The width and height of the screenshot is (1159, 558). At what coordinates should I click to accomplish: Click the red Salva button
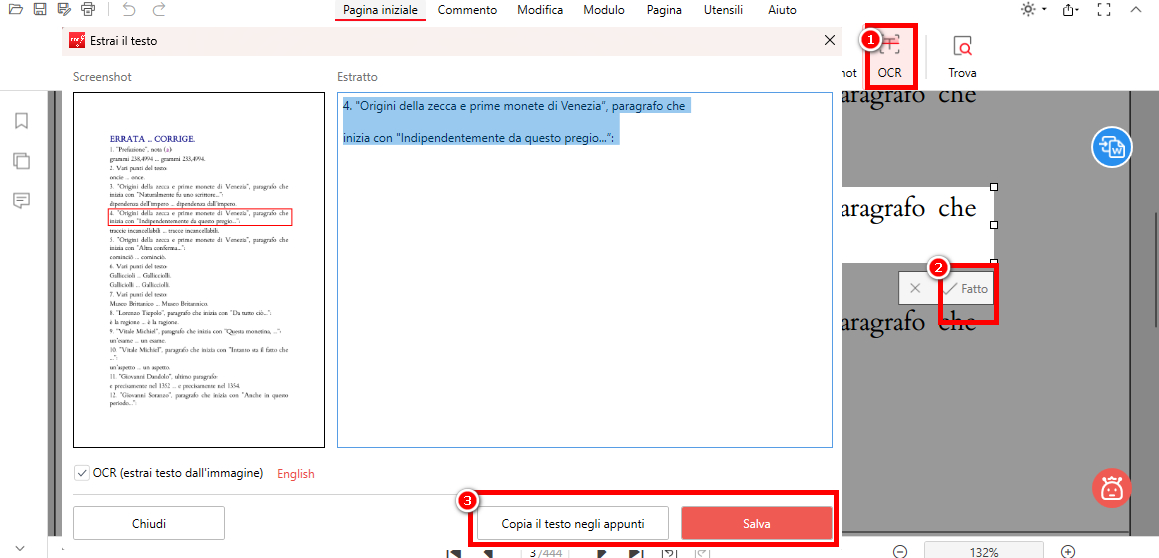click(757, 524)
